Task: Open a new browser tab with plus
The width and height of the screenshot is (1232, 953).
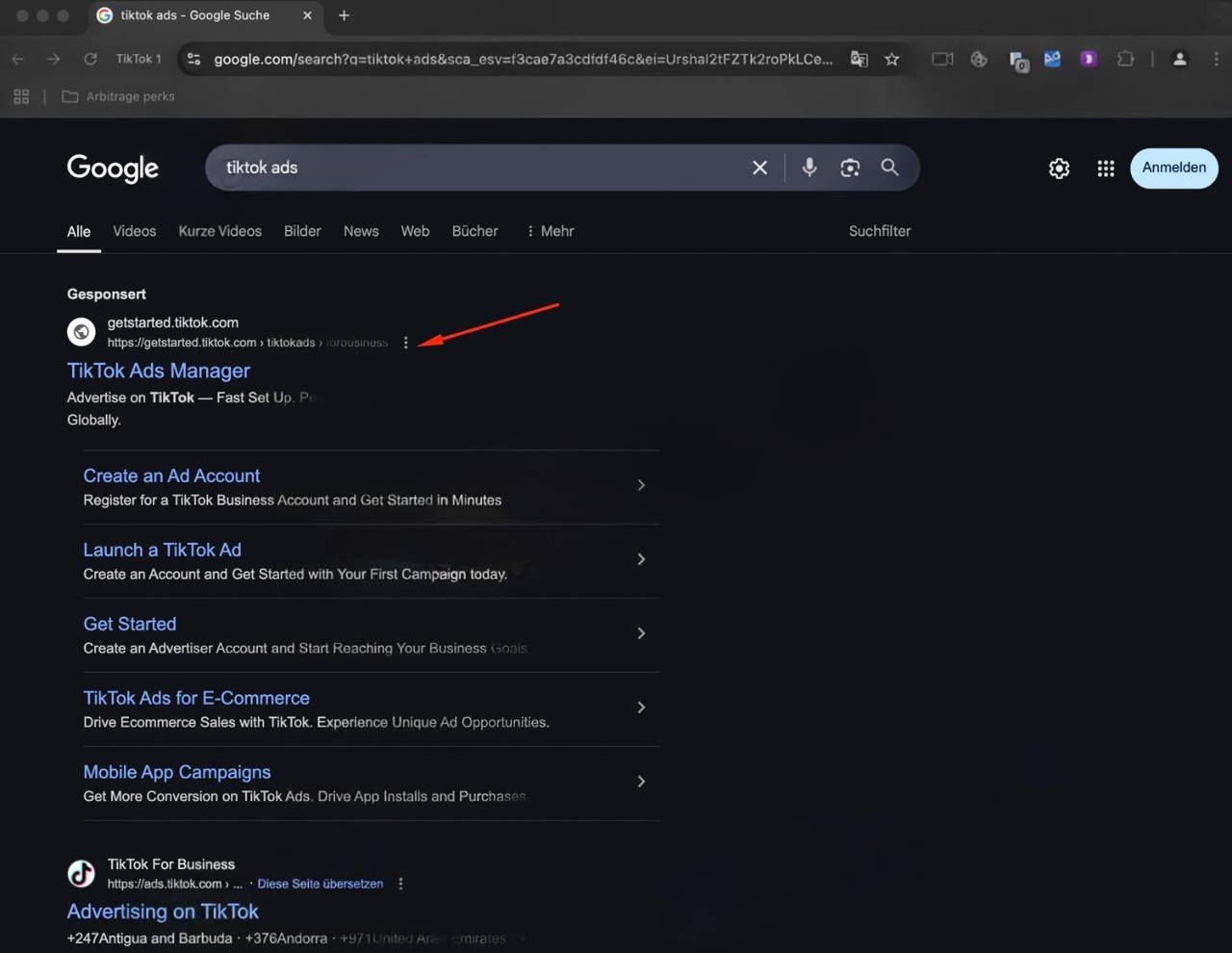Action: point(344,15)
